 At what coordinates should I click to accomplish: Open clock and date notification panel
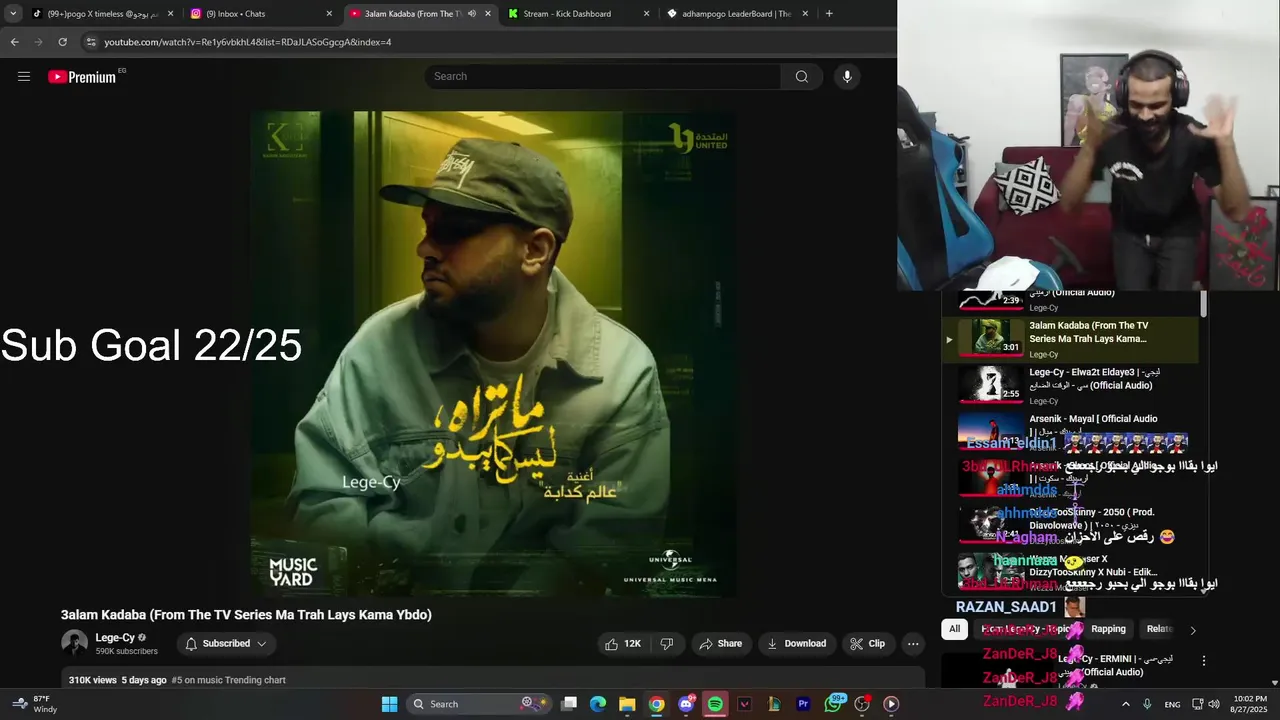point(1248,704)
